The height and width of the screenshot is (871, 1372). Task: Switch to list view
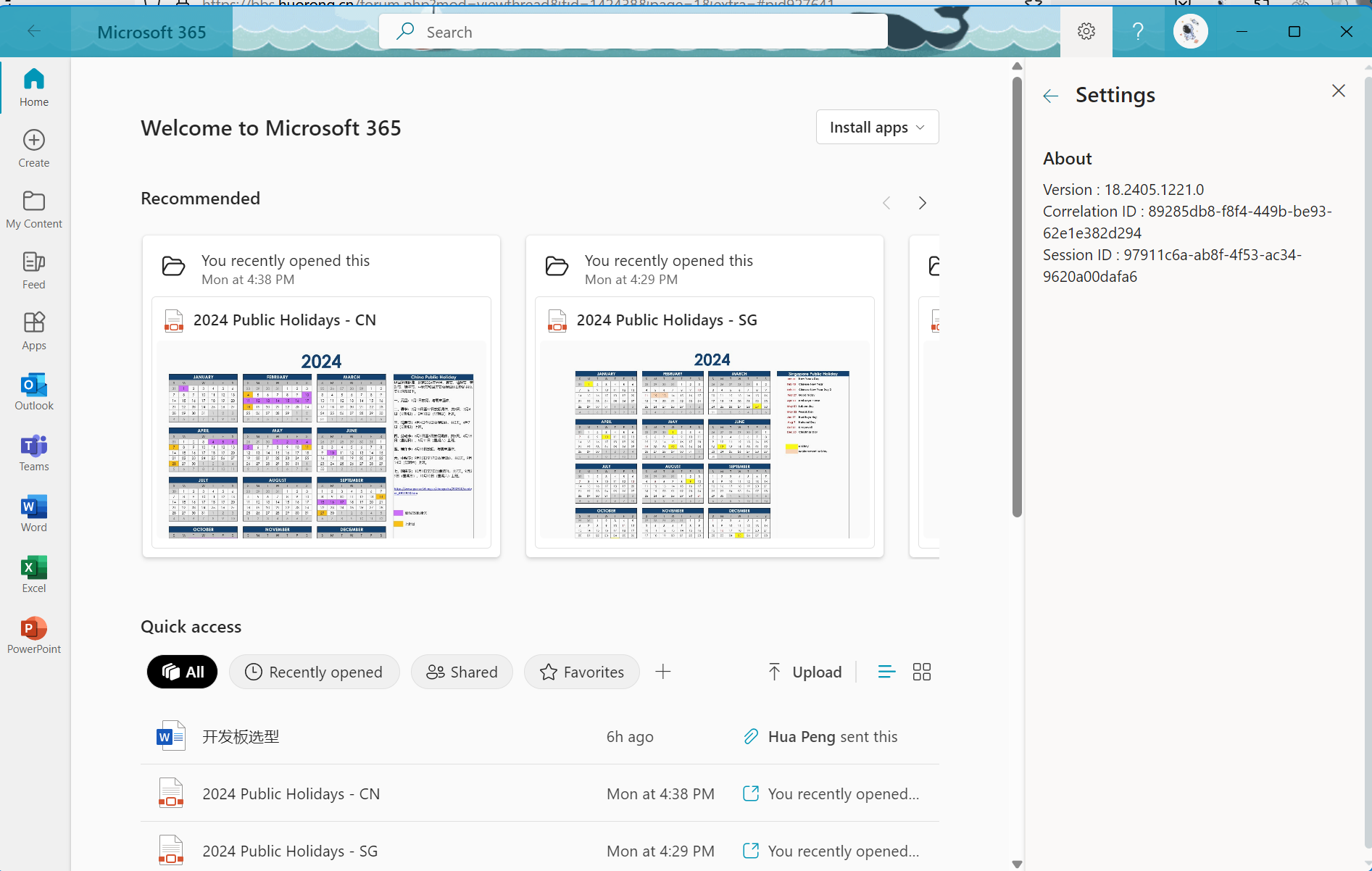point(886,672)
